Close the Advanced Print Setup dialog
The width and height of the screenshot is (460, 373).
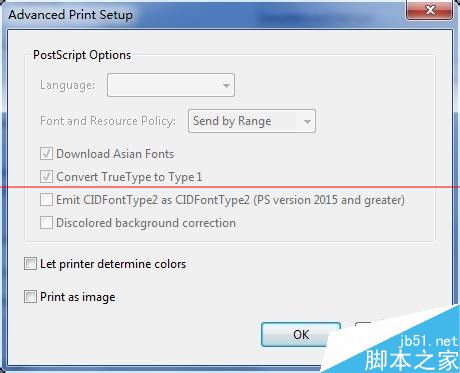coord(430,10)
